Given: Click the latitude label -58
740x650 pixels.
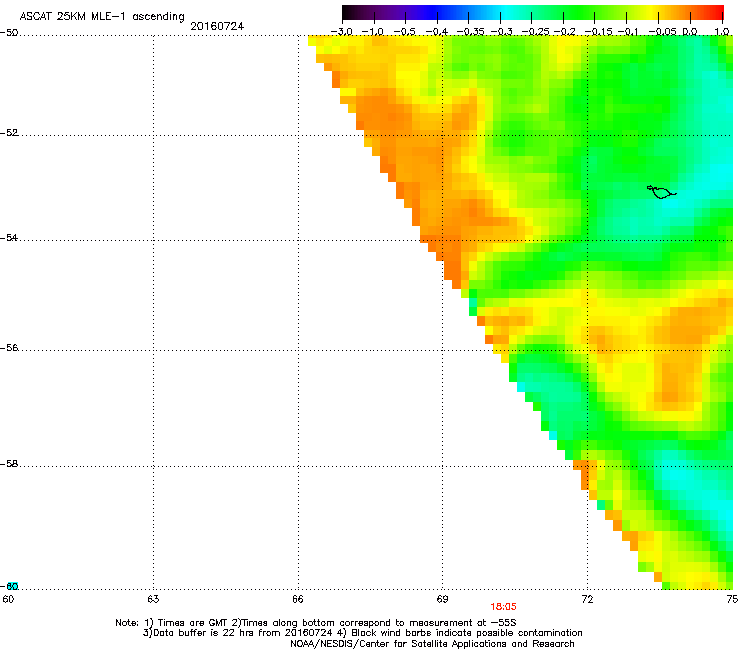Looking at the screenshot, I should pos(9,464).
